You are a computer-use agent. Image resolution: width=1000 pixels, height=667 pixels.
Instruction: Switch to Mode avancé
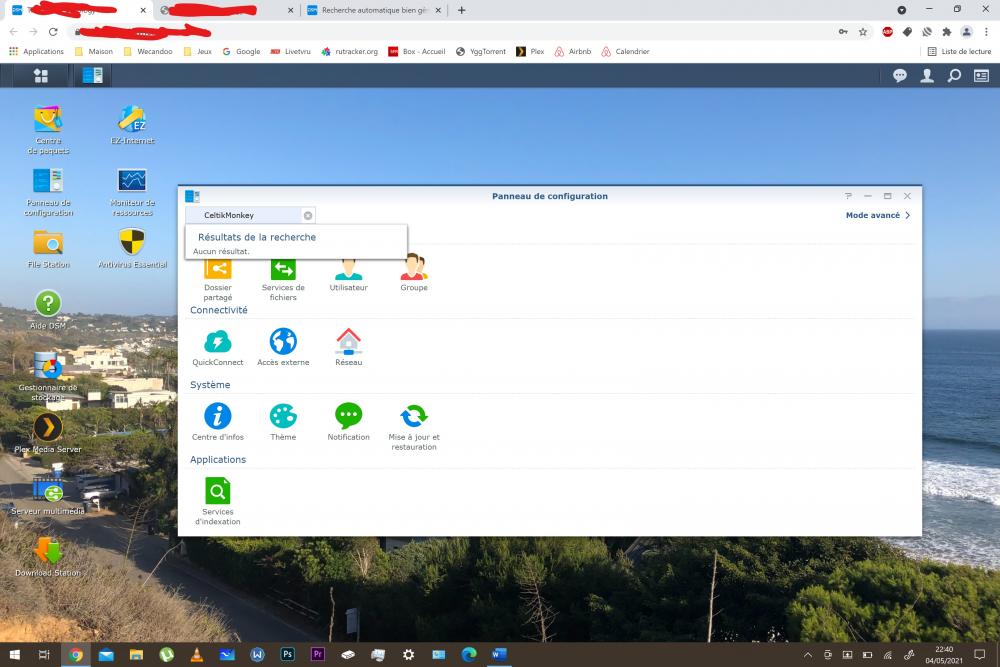[878, 216]
